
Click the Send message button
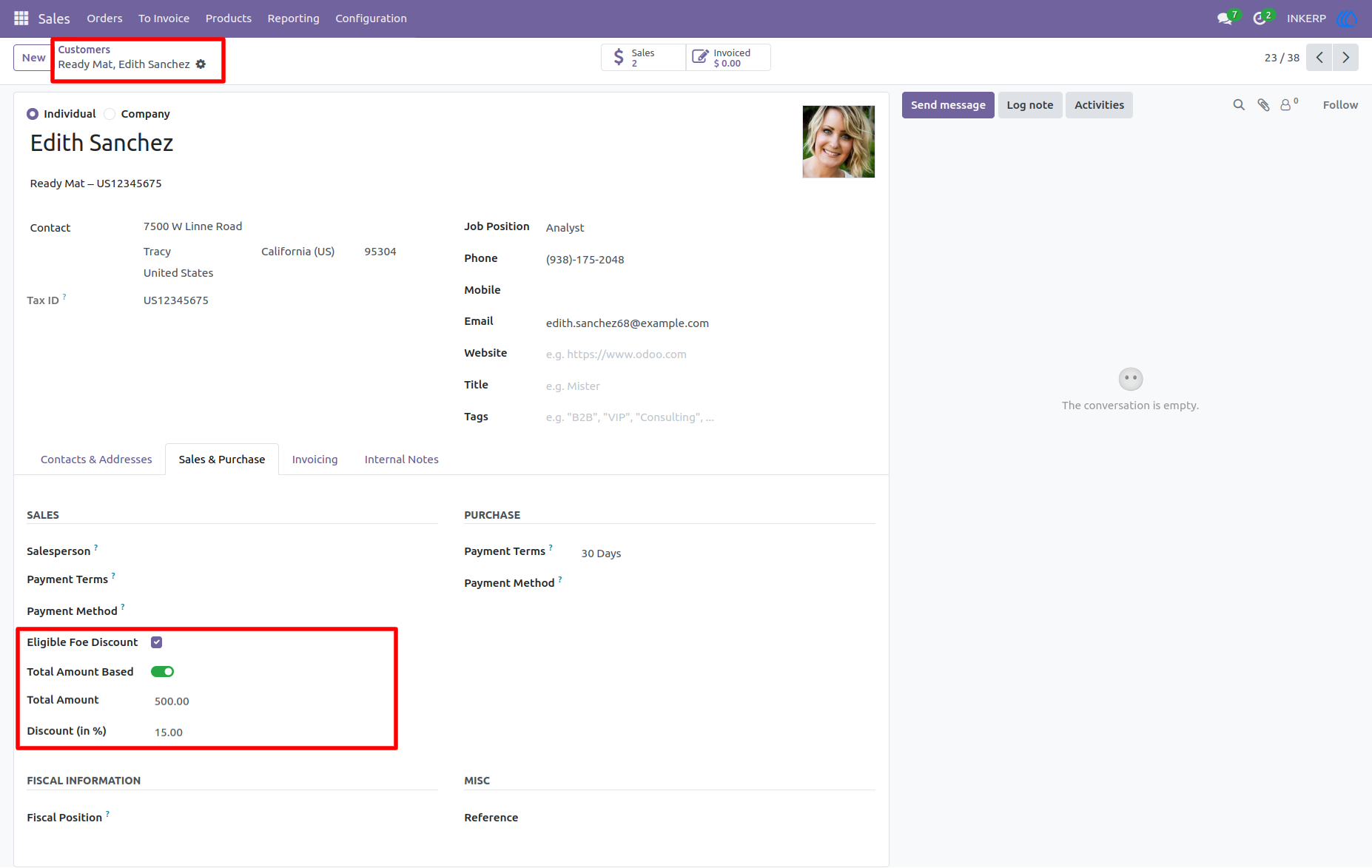[x=948, y=105]
